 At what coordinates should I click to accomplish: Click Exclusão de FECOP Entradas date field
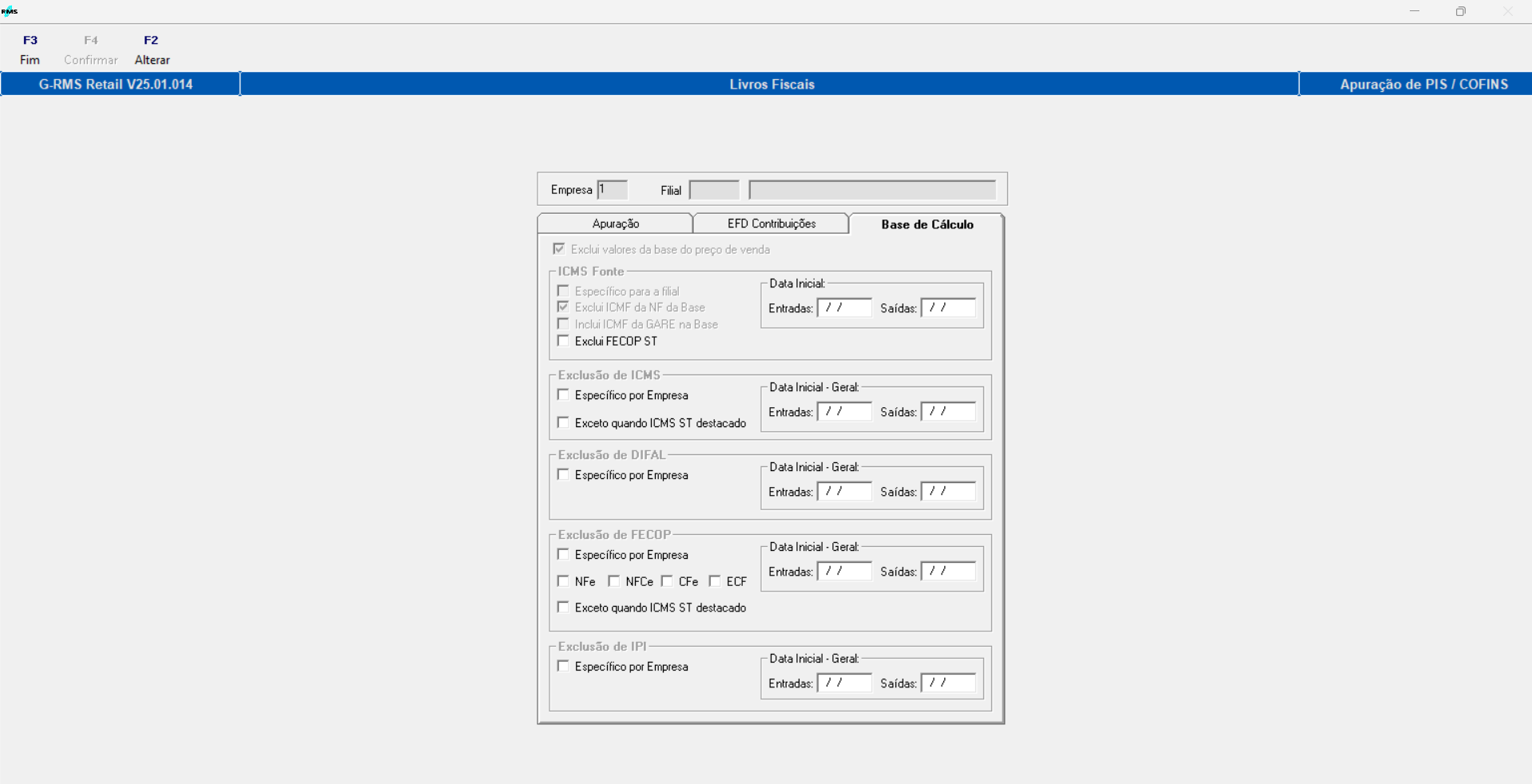(x=844, y=572)
